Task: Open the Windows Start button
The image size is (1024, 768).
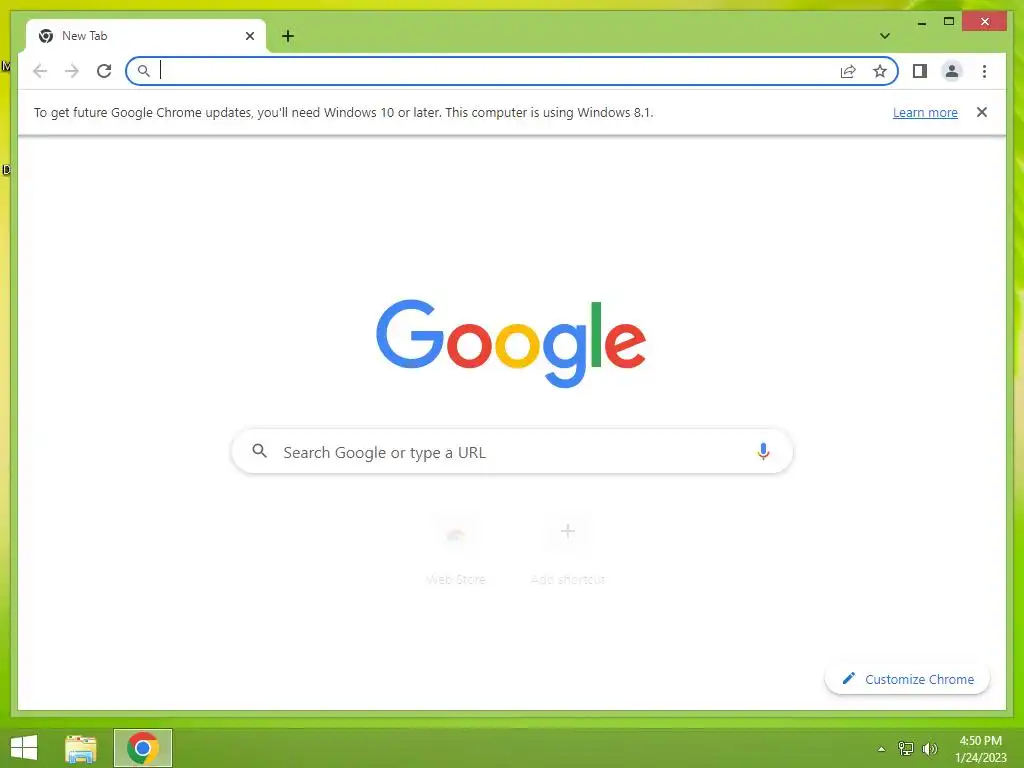Action: pos(24,748)
